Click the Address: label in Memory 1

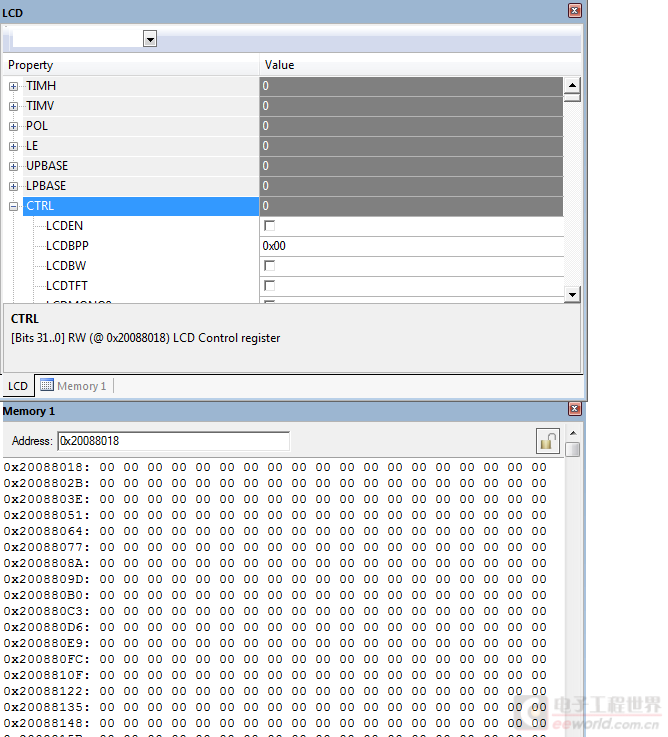pyautogui.click(x=32, y=441)
